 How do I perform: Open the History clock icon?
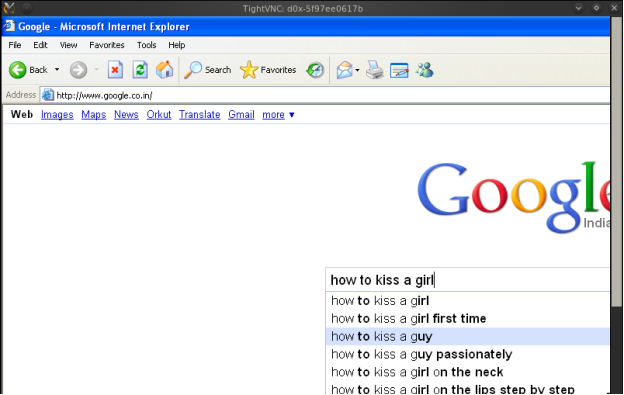click(315, 70)
